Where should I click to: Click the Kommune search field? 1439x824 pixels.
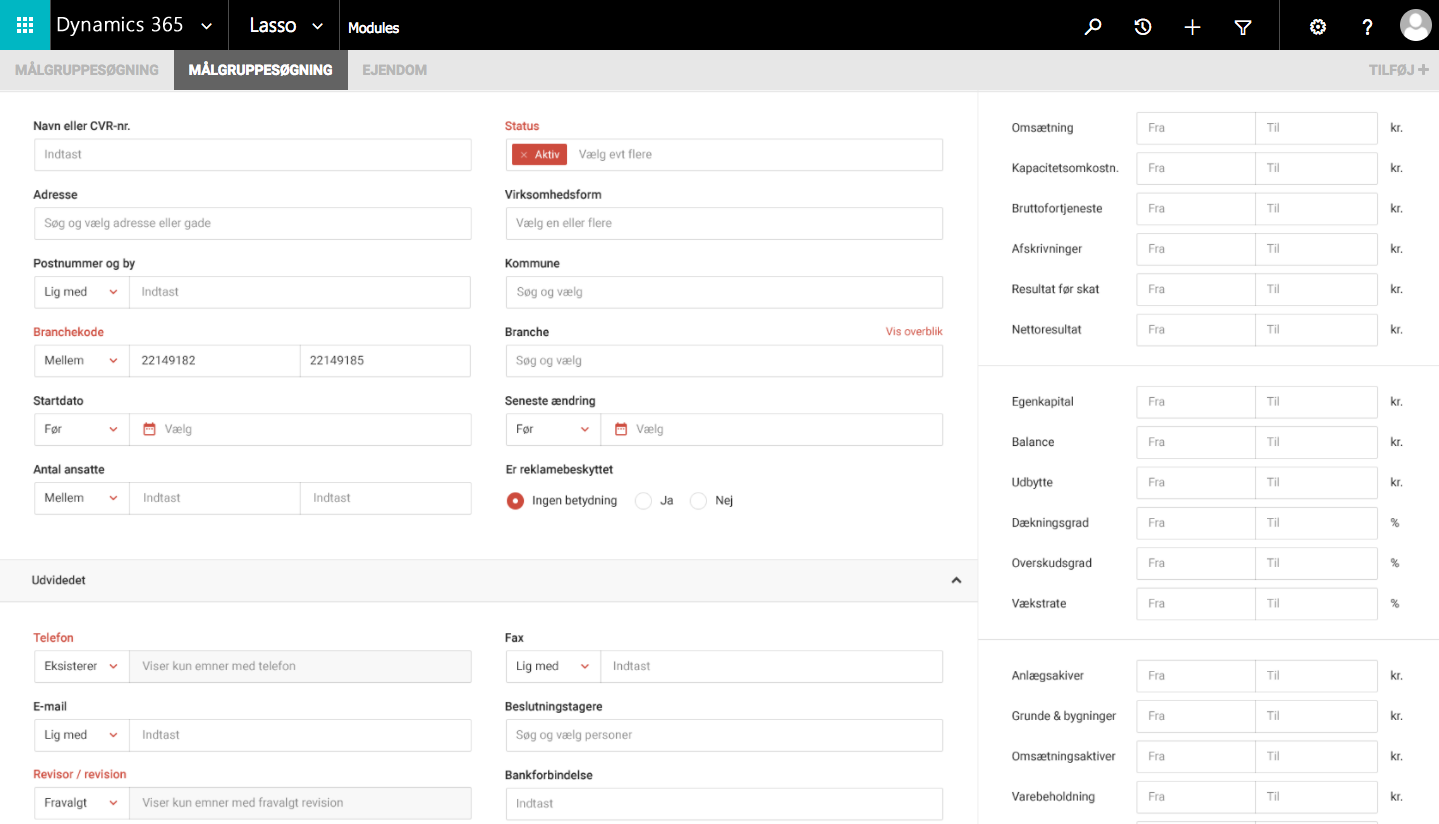[724, 292]
